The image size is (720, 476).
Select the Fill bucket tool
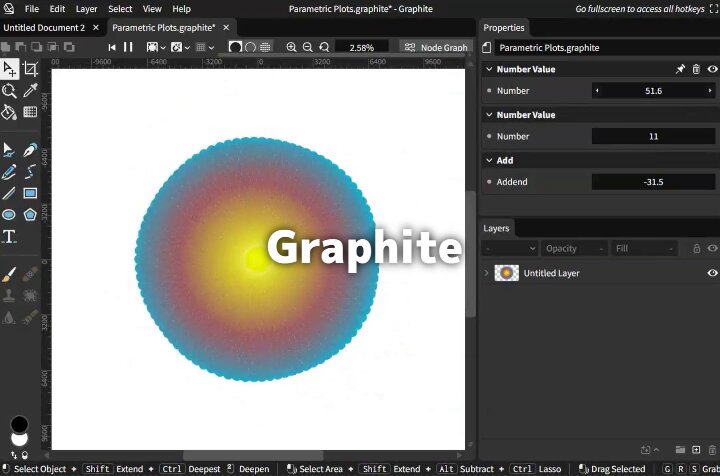tap(9, 112)
